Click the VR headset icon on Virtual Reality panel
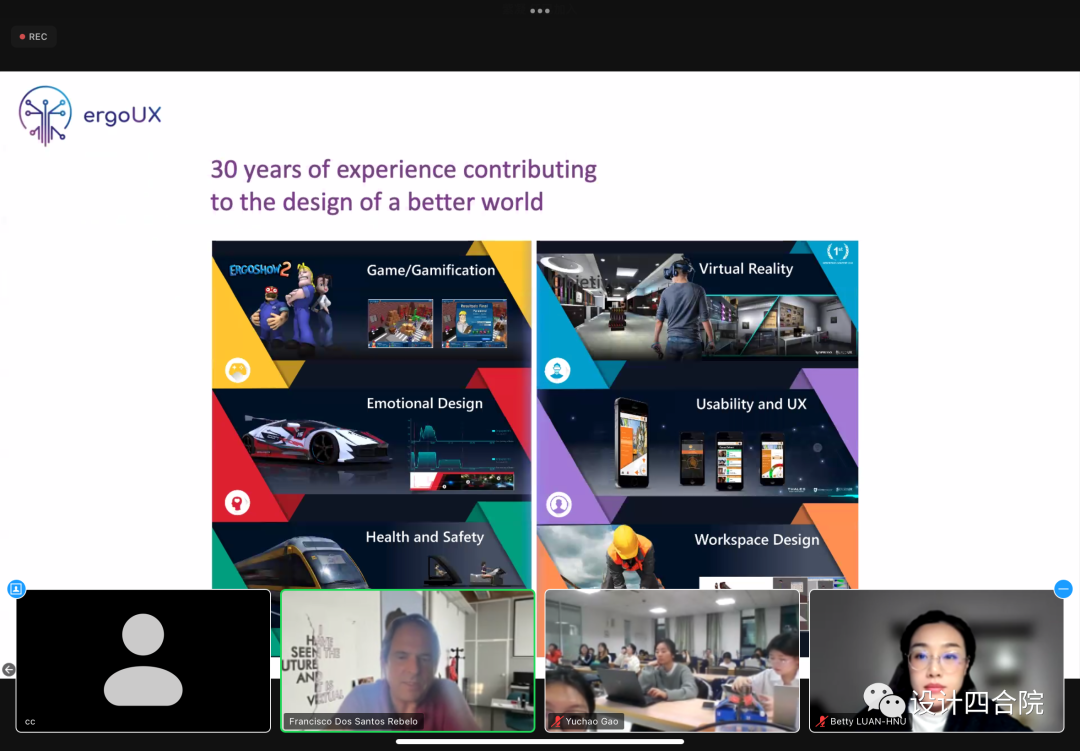The height and width of the screenshot is (751, 1080). [557, 371]
